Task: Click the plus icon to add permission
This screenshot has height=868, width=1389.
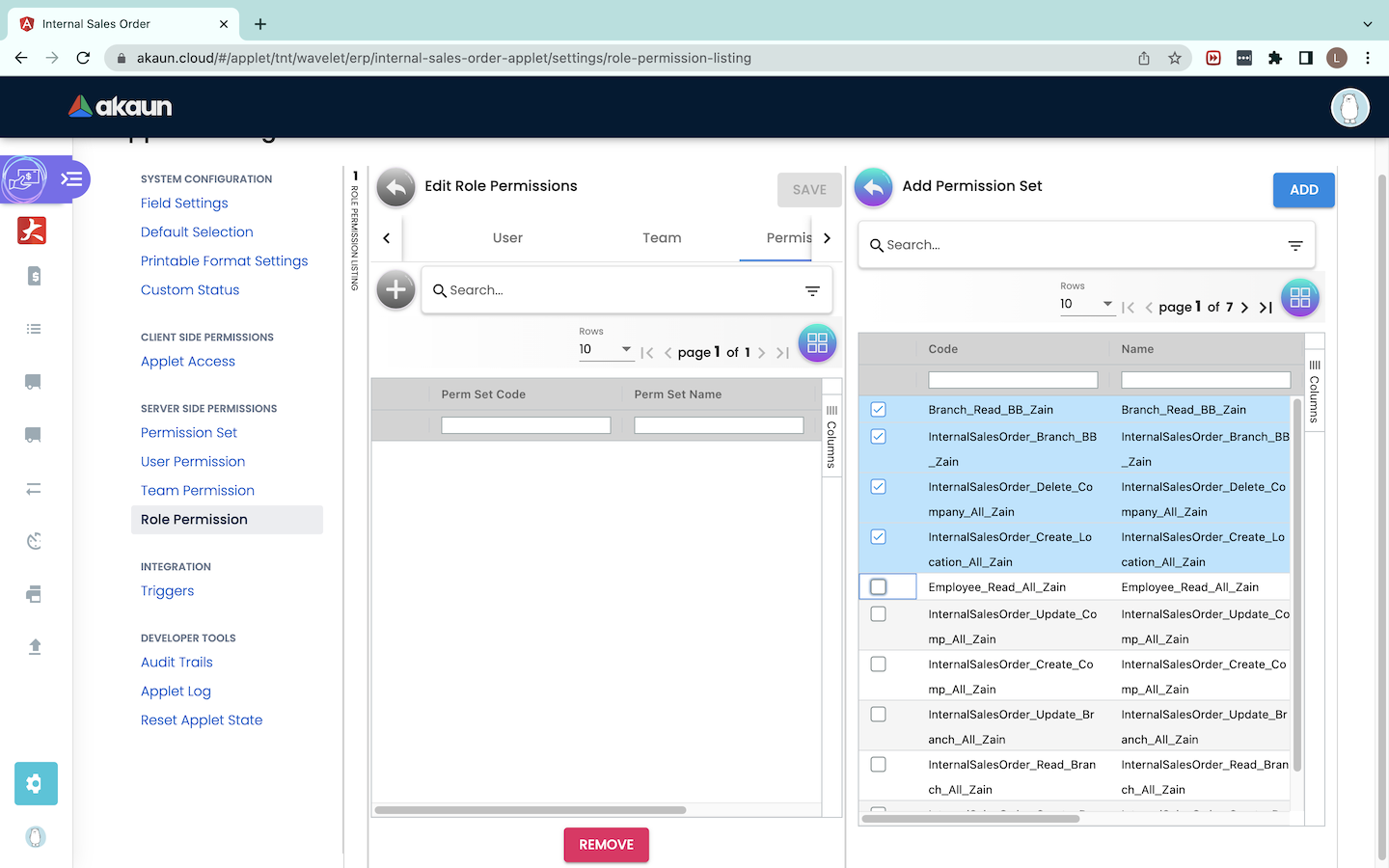Action: click(395, 289)
